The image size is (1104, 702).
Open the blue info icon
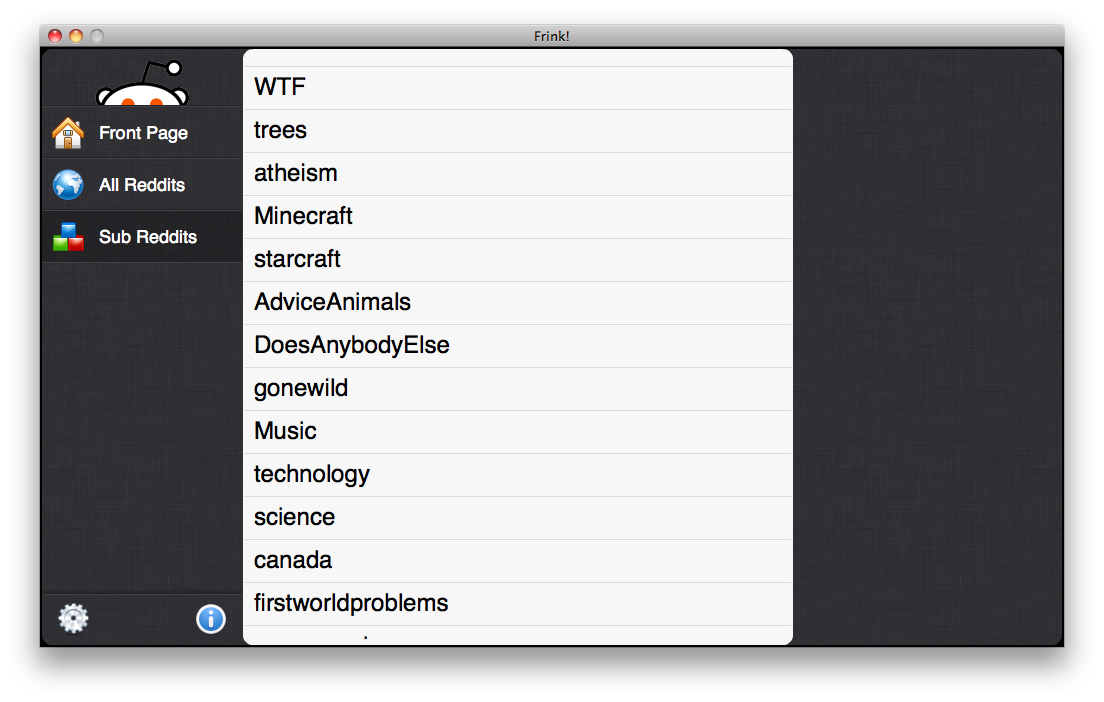pos(211,620)
